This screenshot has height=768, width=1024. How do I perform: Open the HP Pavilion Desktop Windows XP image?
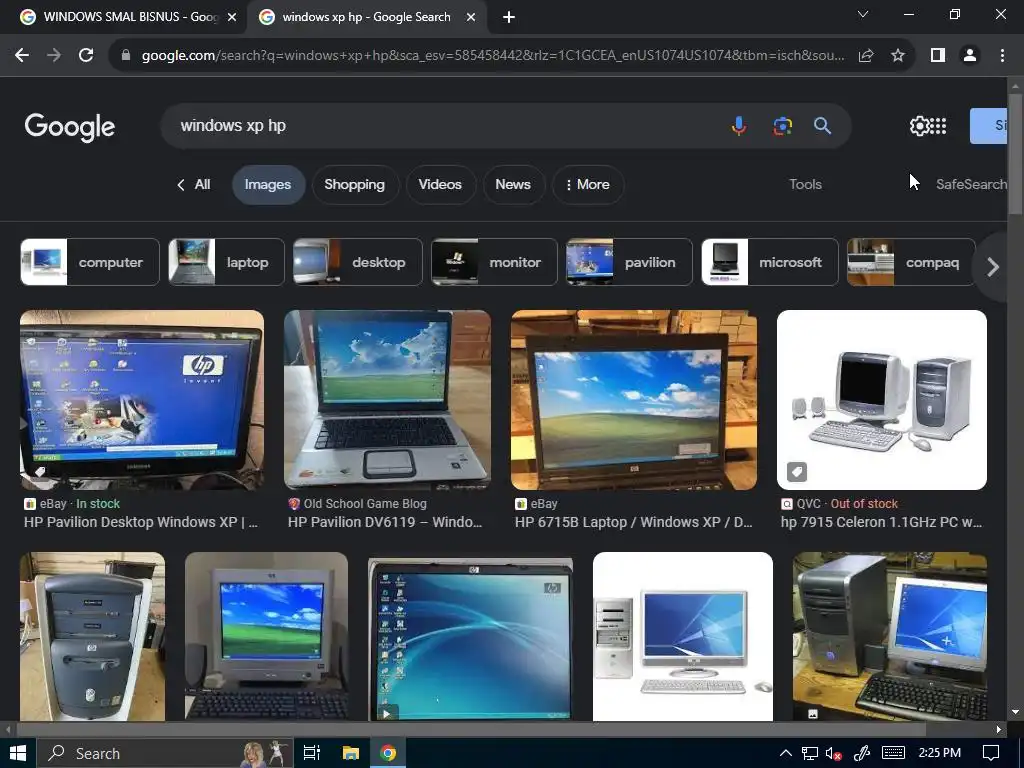coord(142,400)
